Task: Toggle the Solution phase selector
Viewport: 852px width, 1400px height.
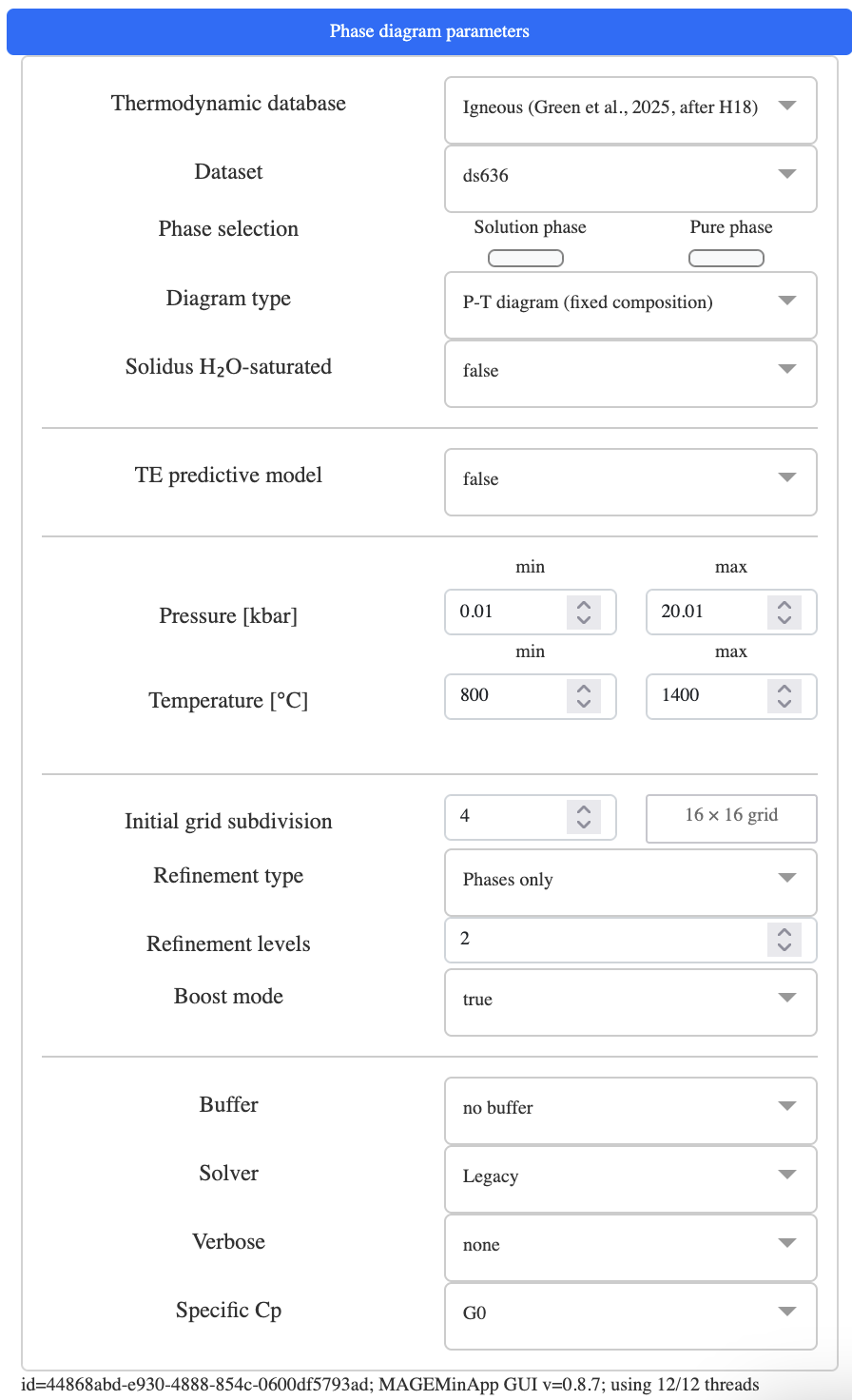Action: click(526, 258)
